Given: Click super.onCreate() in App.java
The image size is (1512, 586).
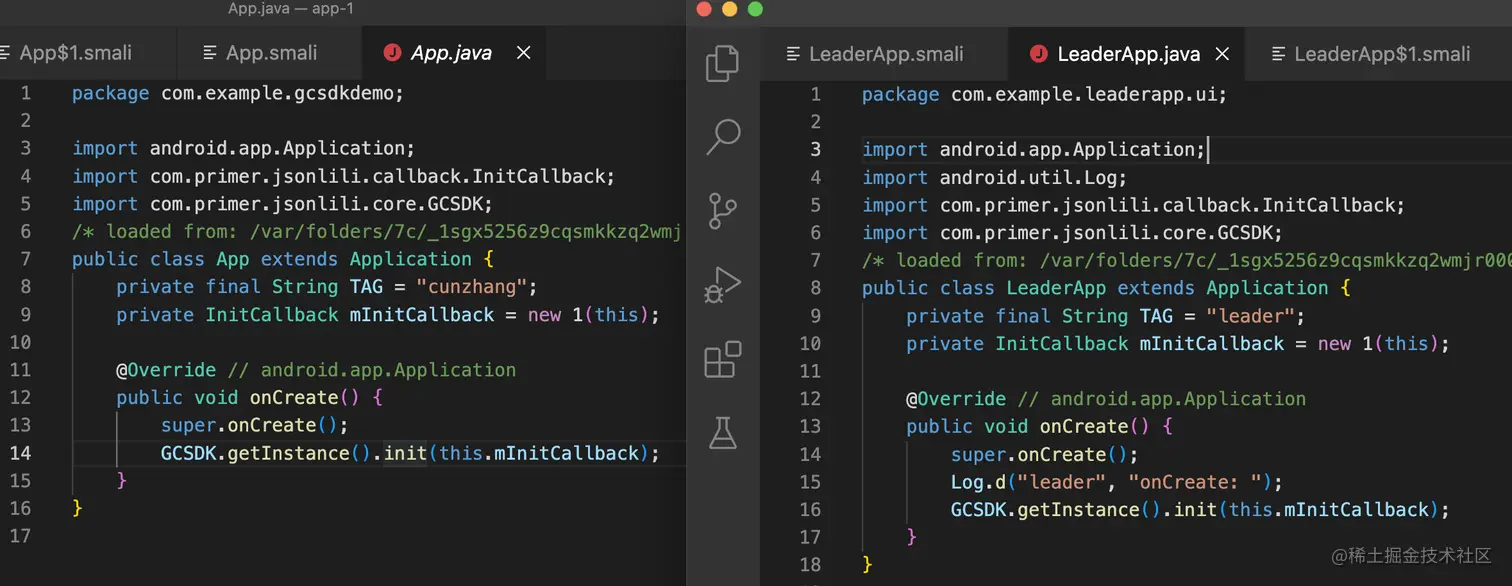Looking at the screenshot, I should click(x=255, y=425).
